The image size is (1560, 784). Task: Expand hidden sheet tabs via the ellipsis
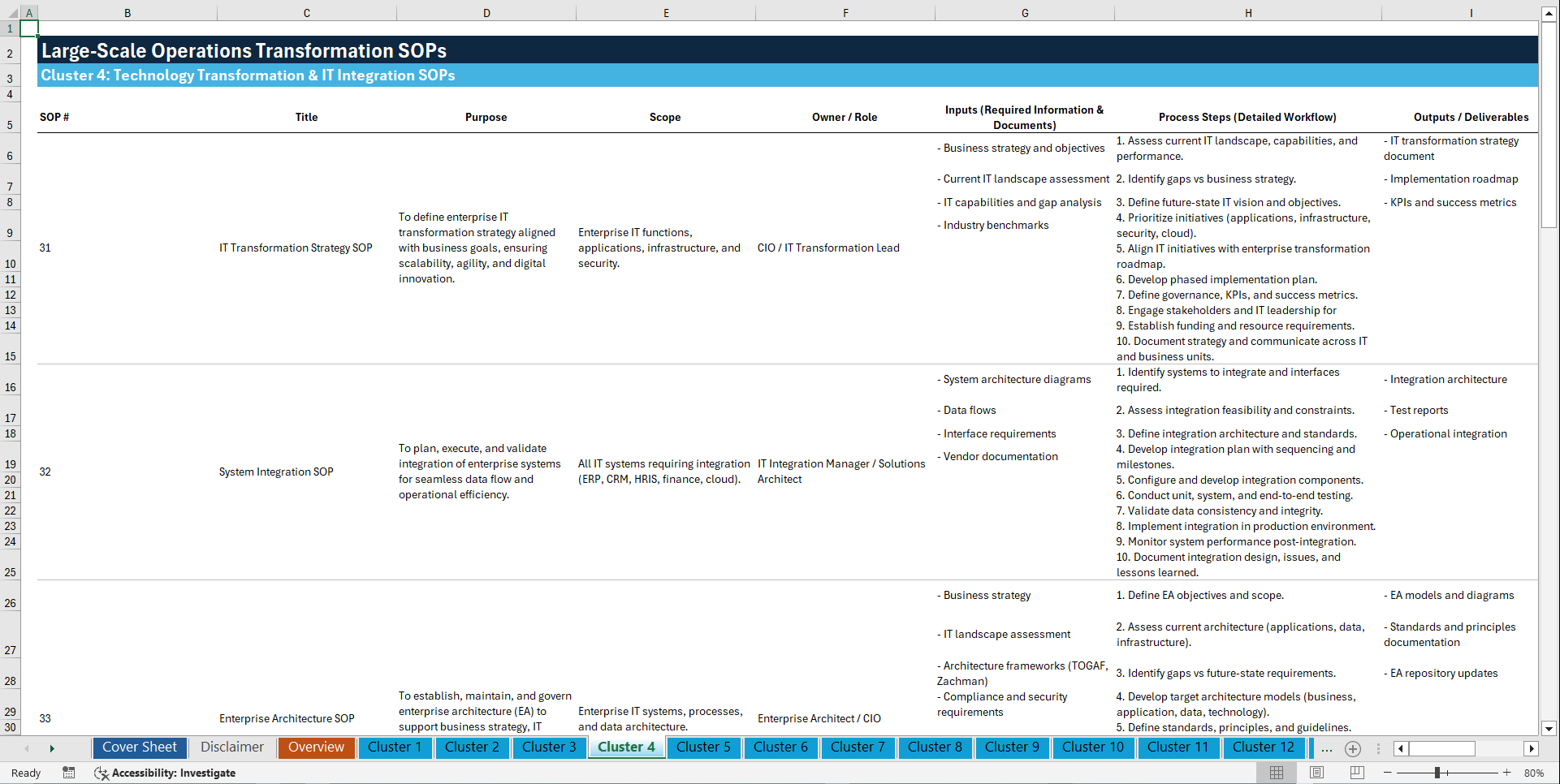click(1327, 748)
